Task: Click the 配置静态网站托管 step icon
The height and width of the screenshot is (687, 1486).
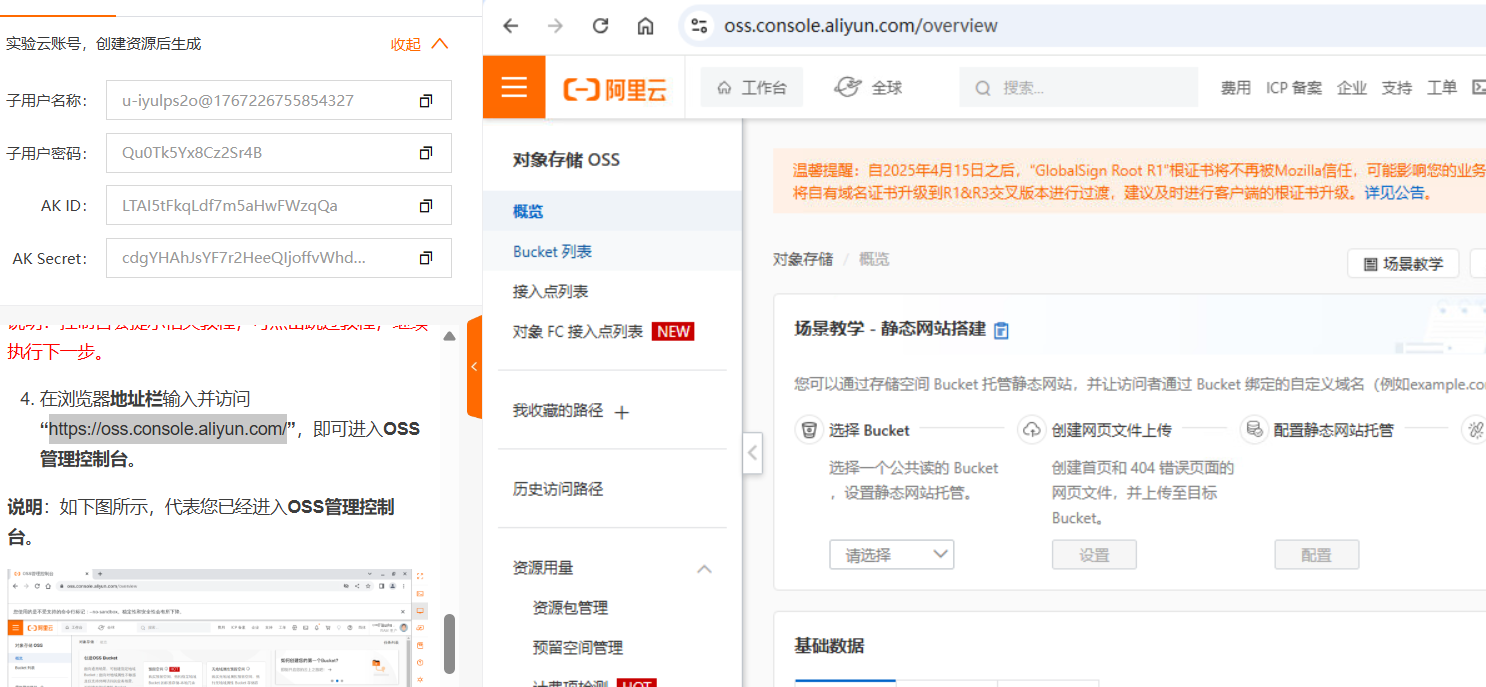Action: pos(1253,430)
